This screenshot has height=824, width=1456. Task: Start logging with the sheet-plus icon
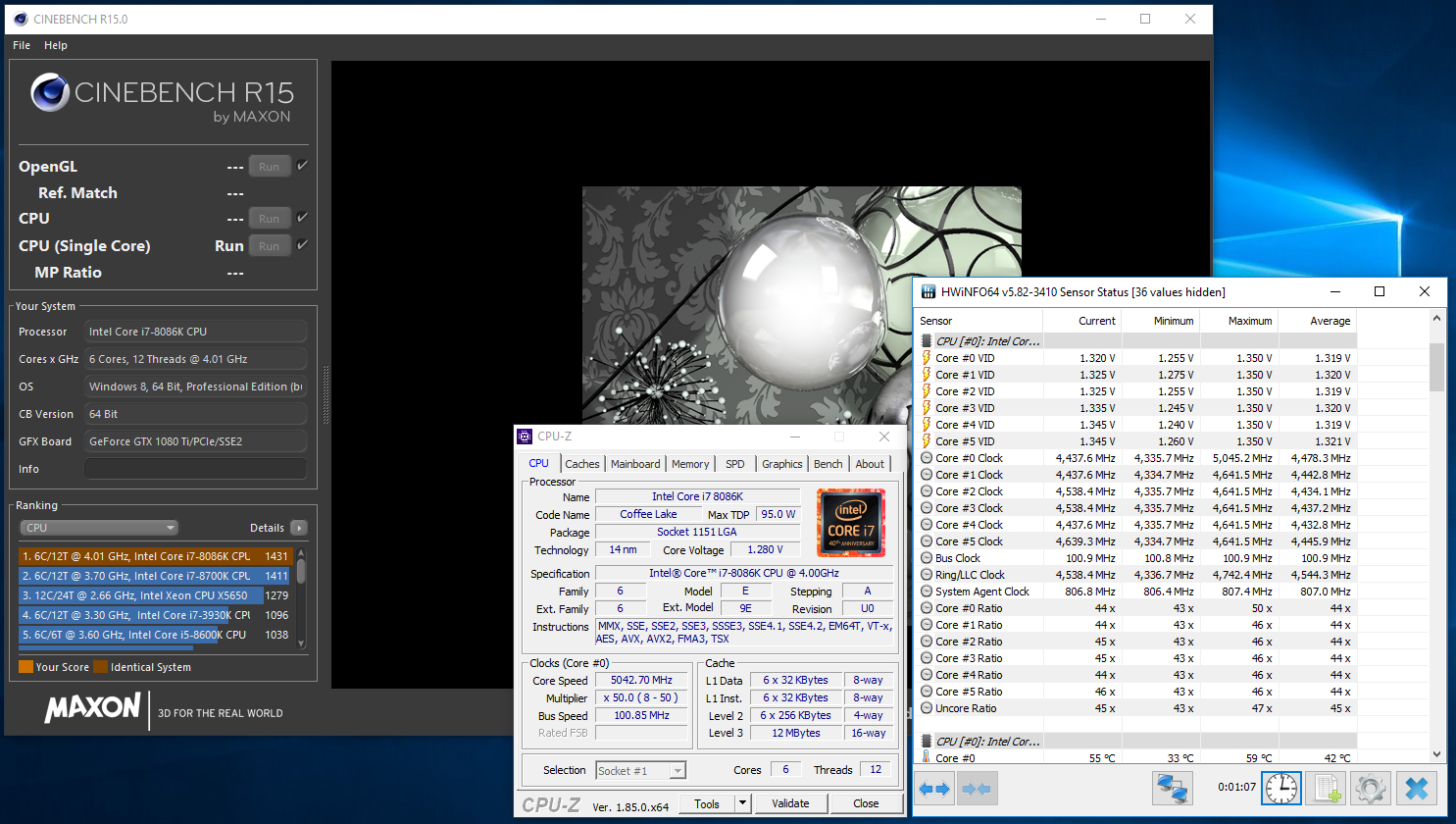(1326, 788)
